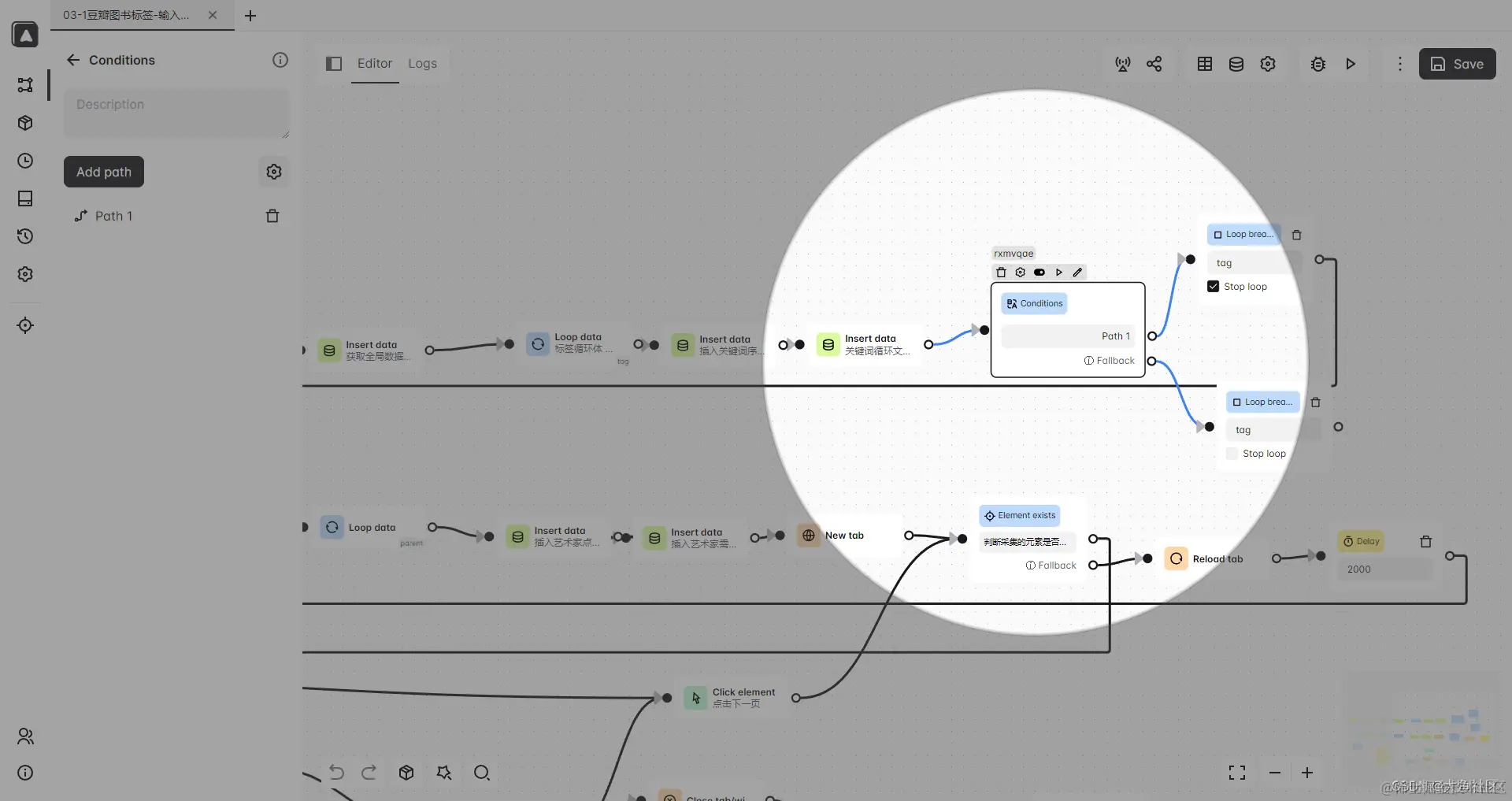Screen dimensions: 1512x801
Task: Check Stop loop on lower Loop breakpoint
Action: (x=1232, y=454)
